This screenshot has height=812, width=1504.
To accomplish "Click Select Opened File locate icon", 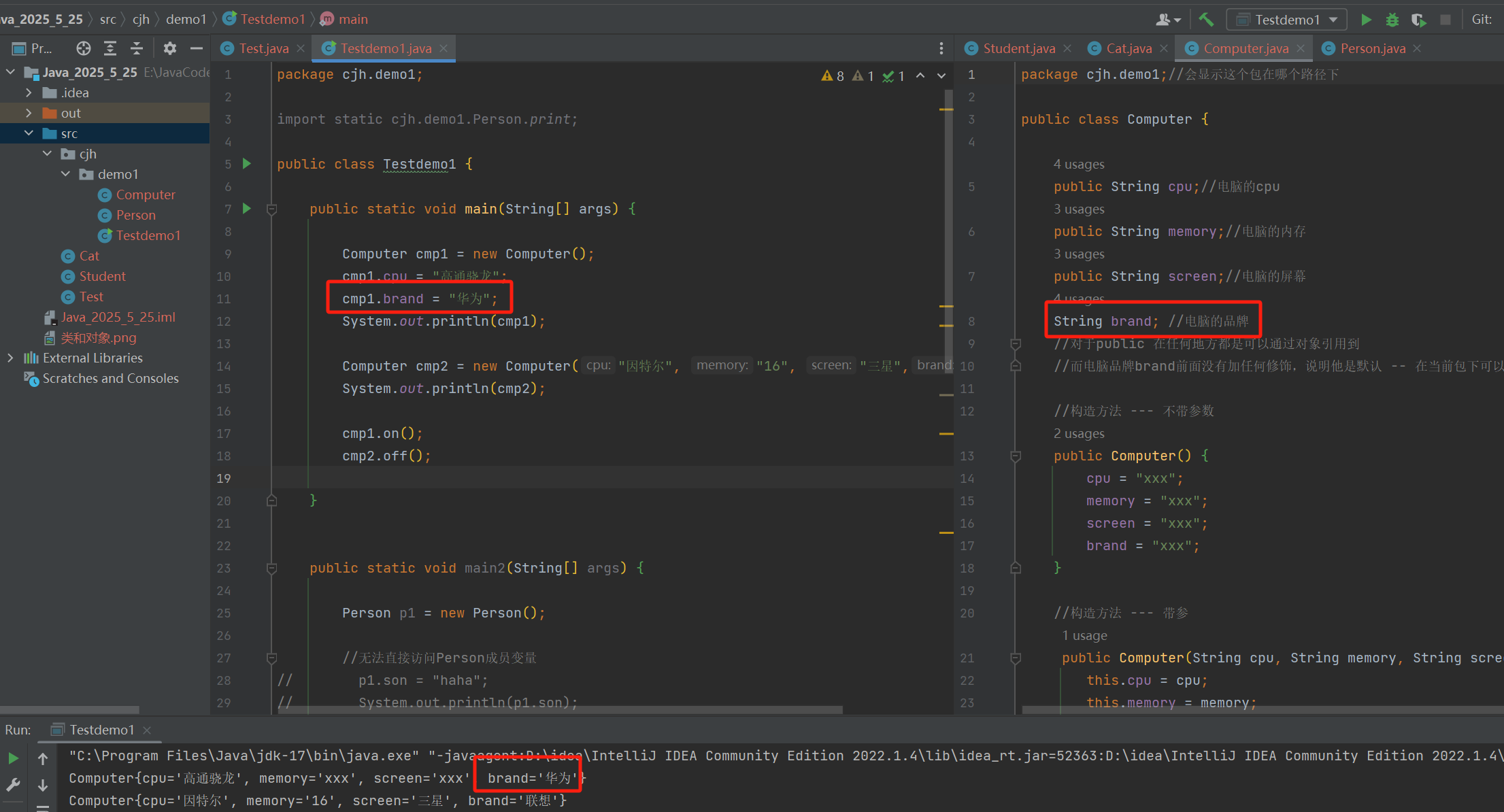I will point(84,48).
